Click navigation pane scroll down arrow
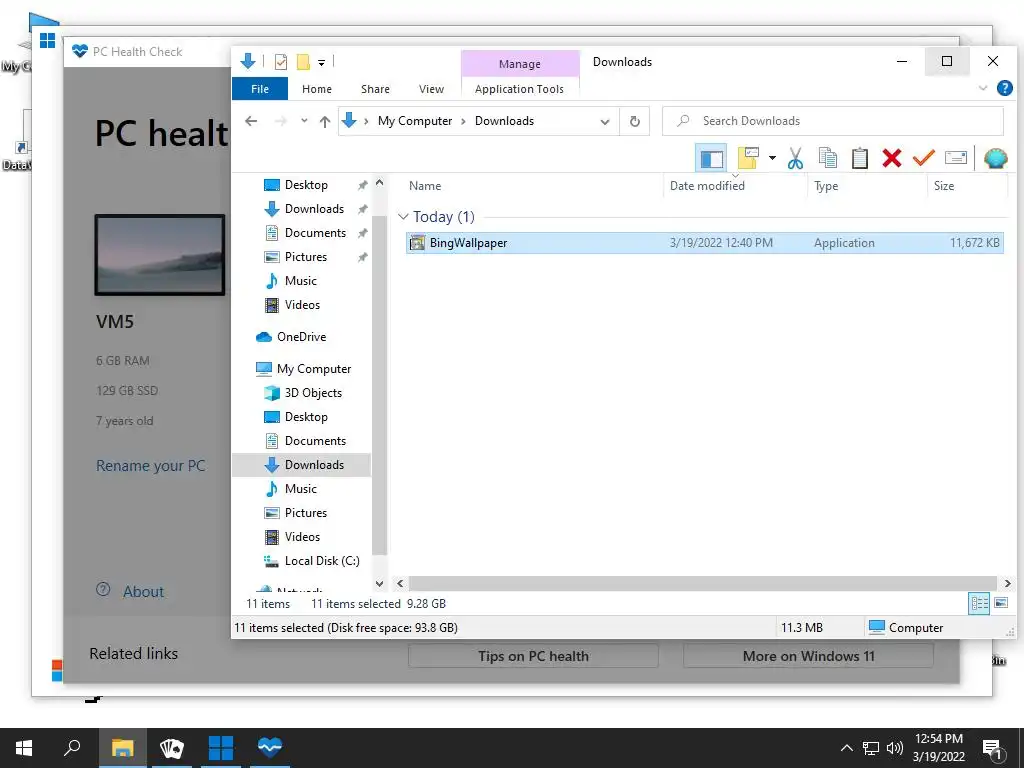This screenshot has width=1024, height=768. pos(379,583)
